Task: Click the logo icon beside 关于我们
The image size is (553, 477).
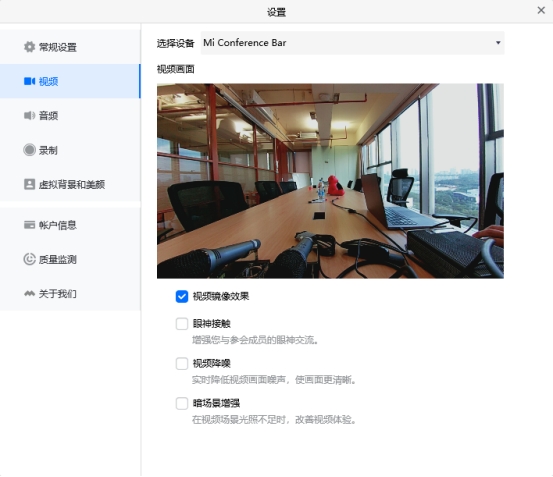Action: coord(29,293)
